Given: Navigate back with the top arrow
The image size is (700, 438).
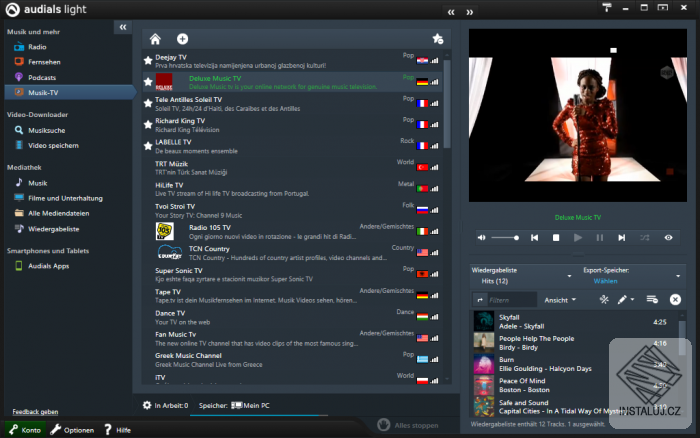Looking at the screenshot, I should 451,12.
